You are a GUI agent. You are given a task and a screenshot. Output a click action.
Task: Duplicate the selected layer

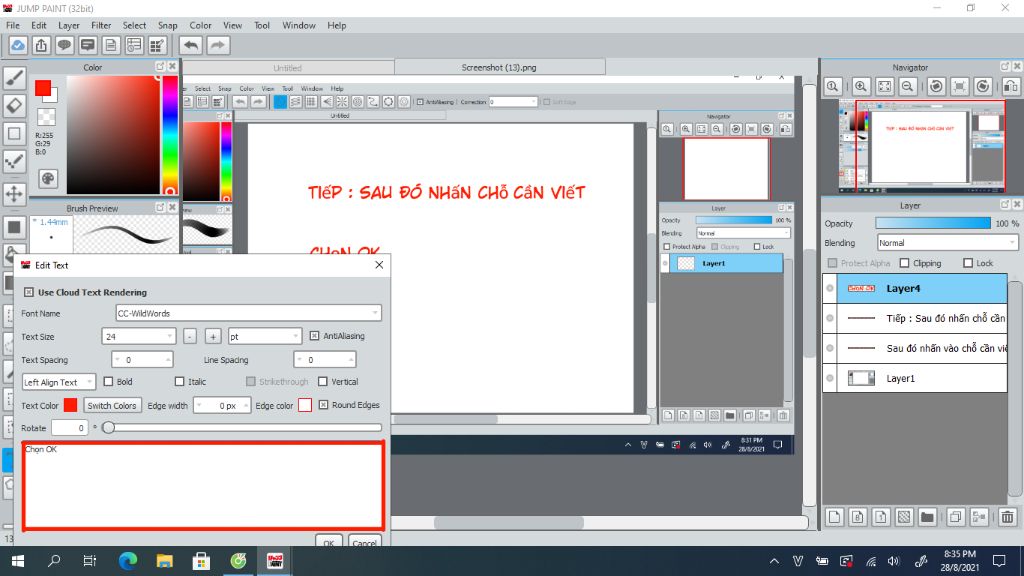pyautogui.click(x=955, y=517)
